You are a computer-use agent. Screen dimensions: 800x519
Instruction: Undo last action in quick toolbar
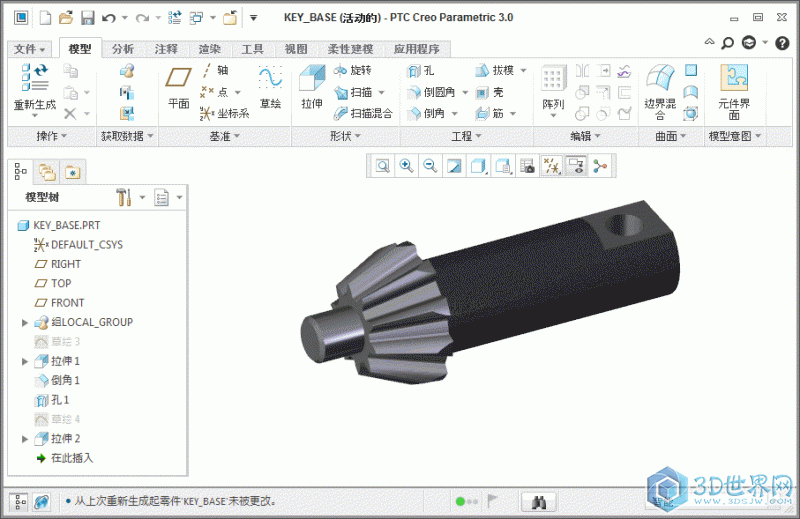coord(108,18)
